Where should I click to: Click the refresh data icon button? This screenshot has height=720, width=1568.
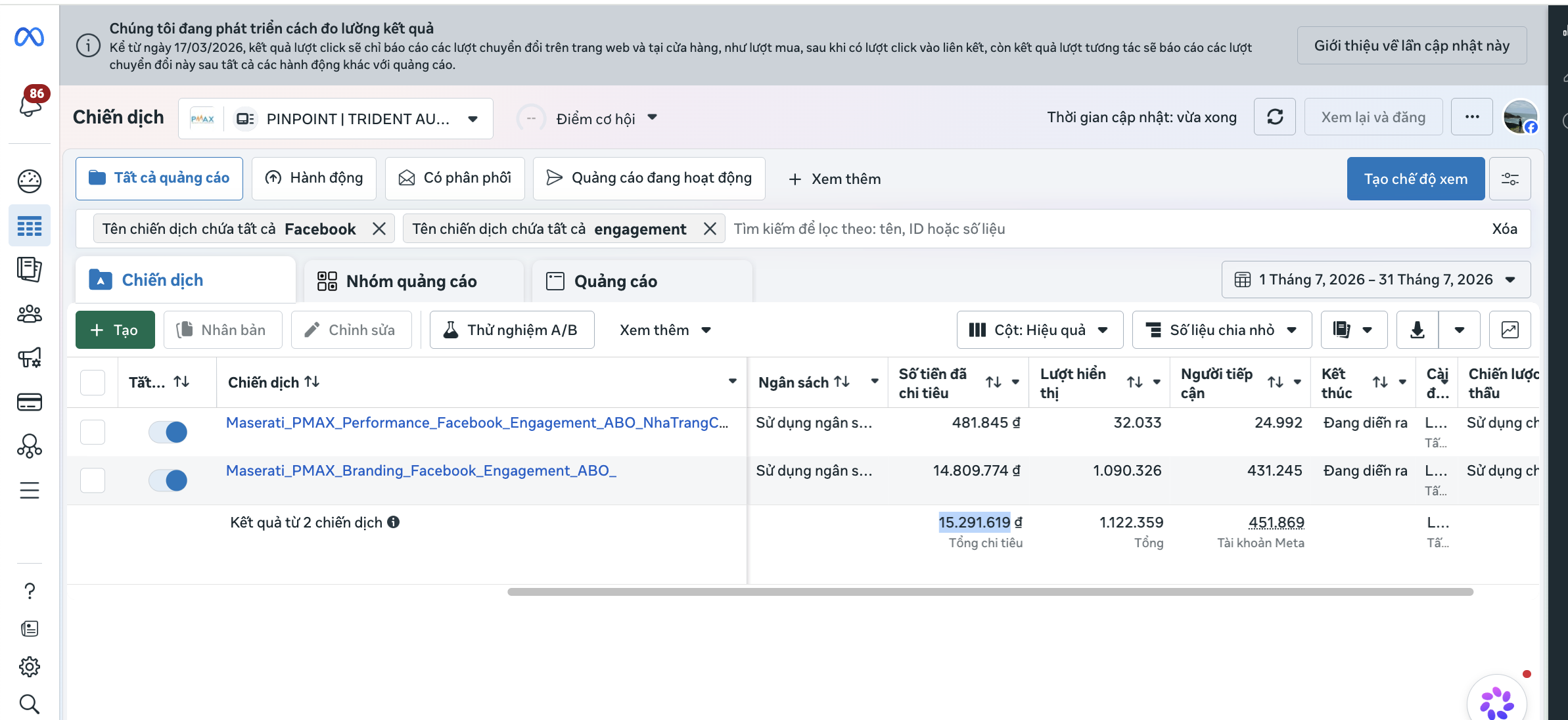(x=1274, y=117)
